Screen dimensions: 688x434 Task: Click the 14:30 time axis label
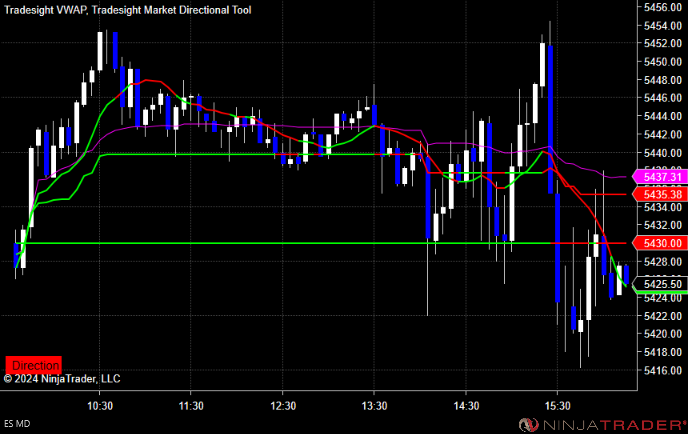click(466, 406)
